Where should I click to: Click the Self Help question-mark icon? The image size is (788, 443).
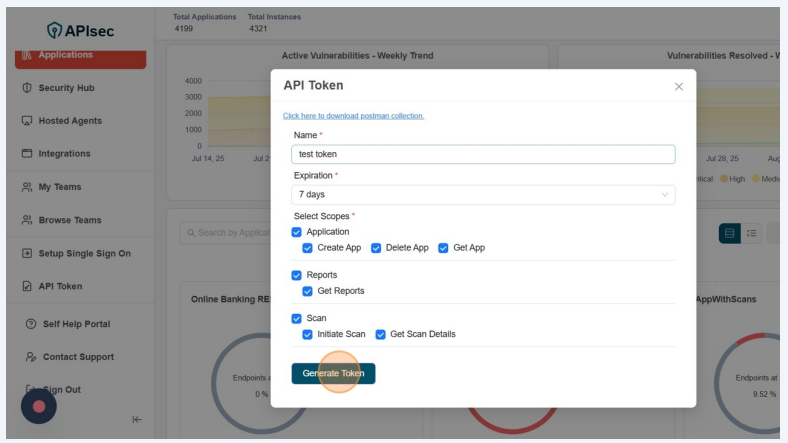(x=31, y=324)
